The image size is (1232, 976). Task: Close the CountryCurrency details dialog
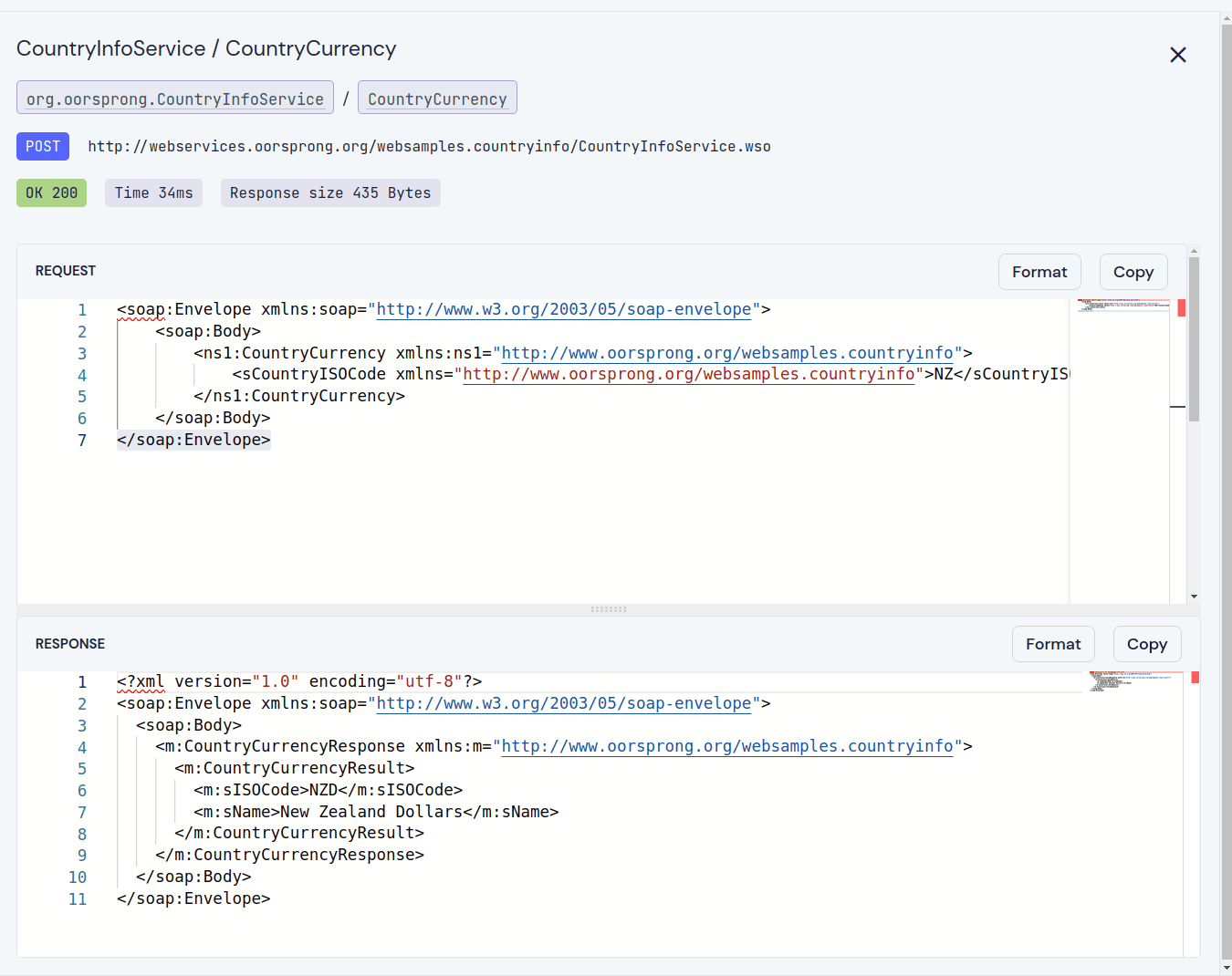[1178, 55]
